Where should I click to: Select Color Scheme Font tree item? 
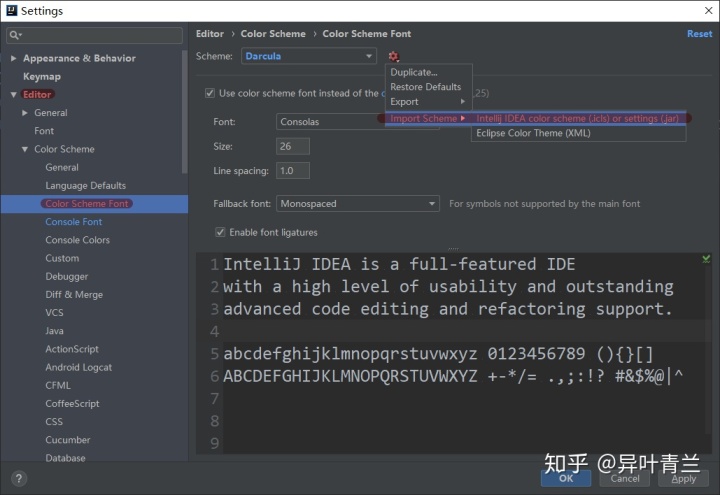tap(87, 203)
